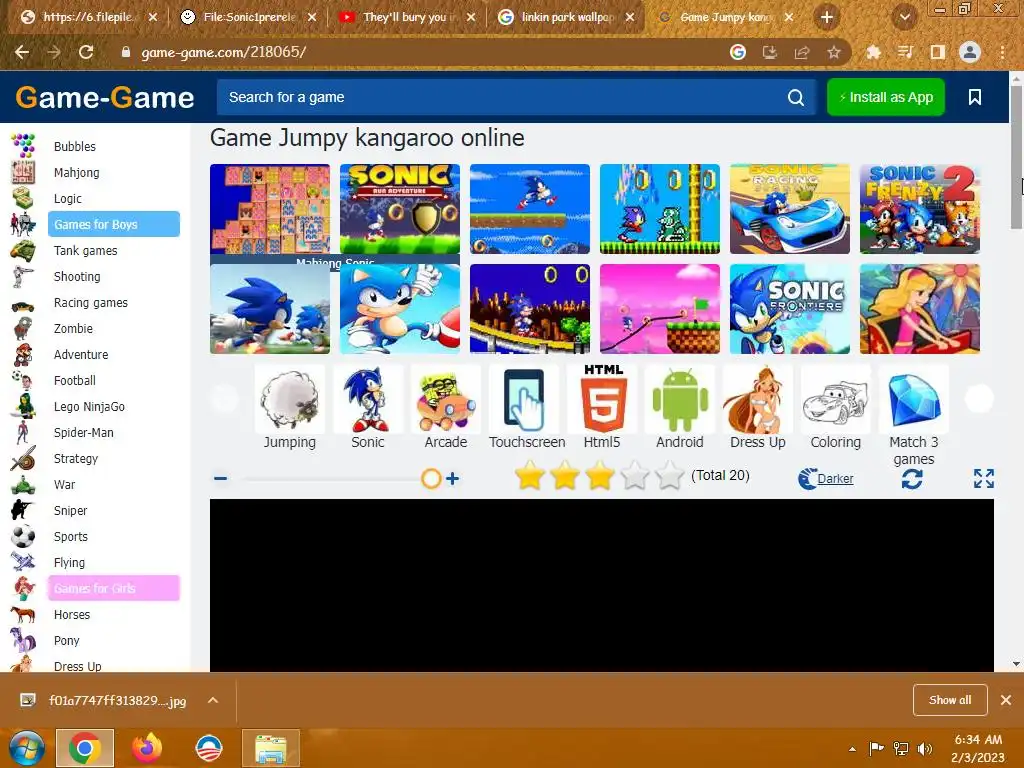Bookmark this page with the star icon
The height and width of the screenshot is (768, 1024).
tap(834, 52)
